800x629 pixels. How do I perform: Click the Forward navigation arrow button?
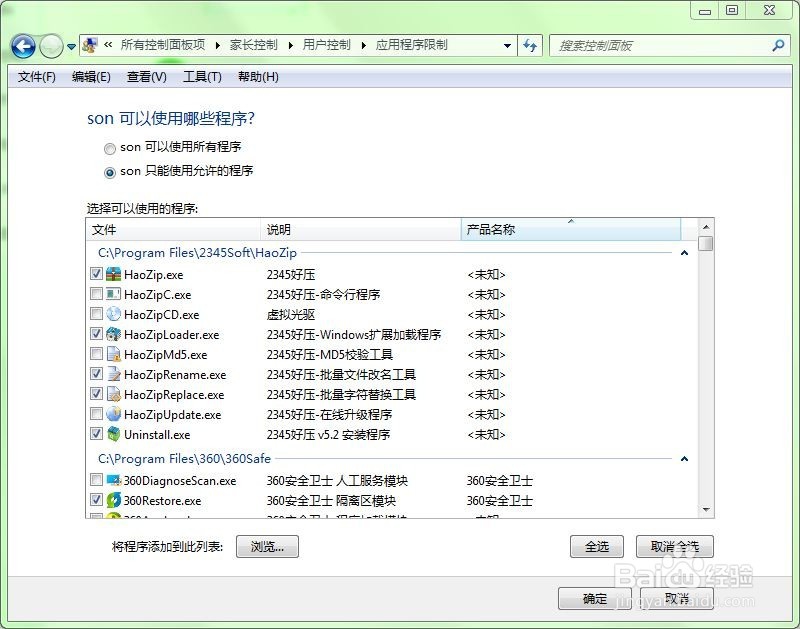point(52,46)
